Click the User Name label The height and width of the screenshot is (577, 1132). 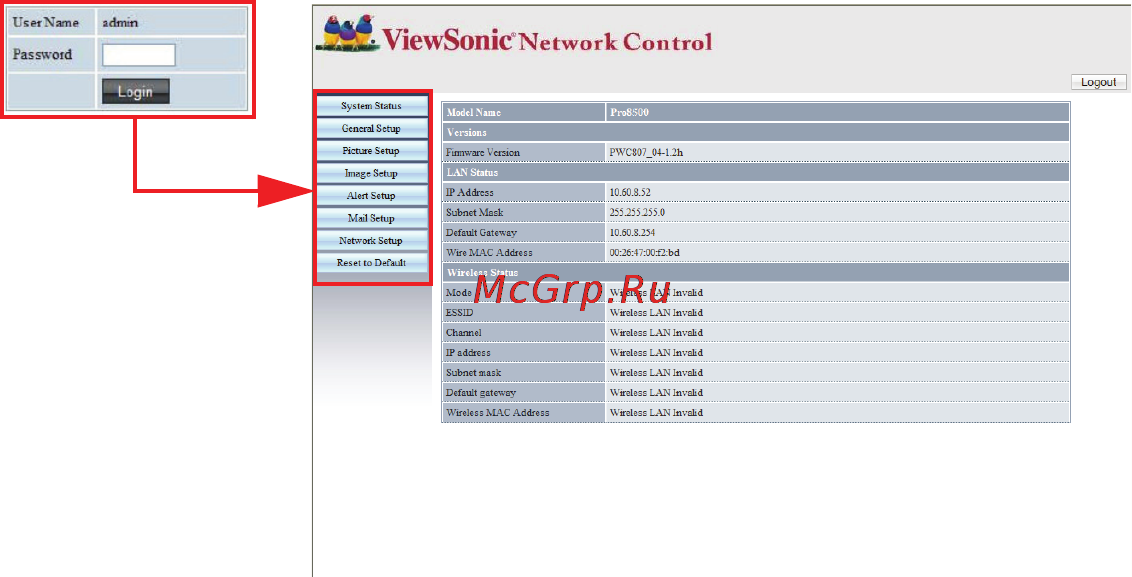(x=45, y=22)
